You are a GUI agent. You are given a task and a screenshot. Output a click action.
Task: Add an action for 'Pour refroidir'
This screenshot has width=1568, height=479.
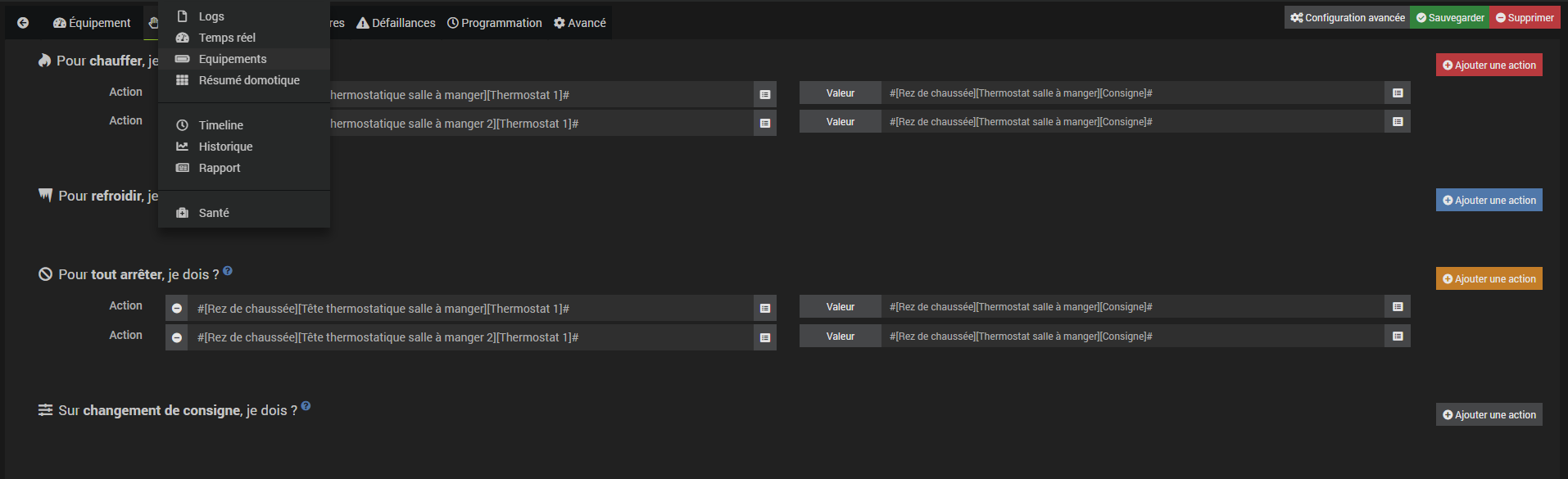coord(1489,201)
